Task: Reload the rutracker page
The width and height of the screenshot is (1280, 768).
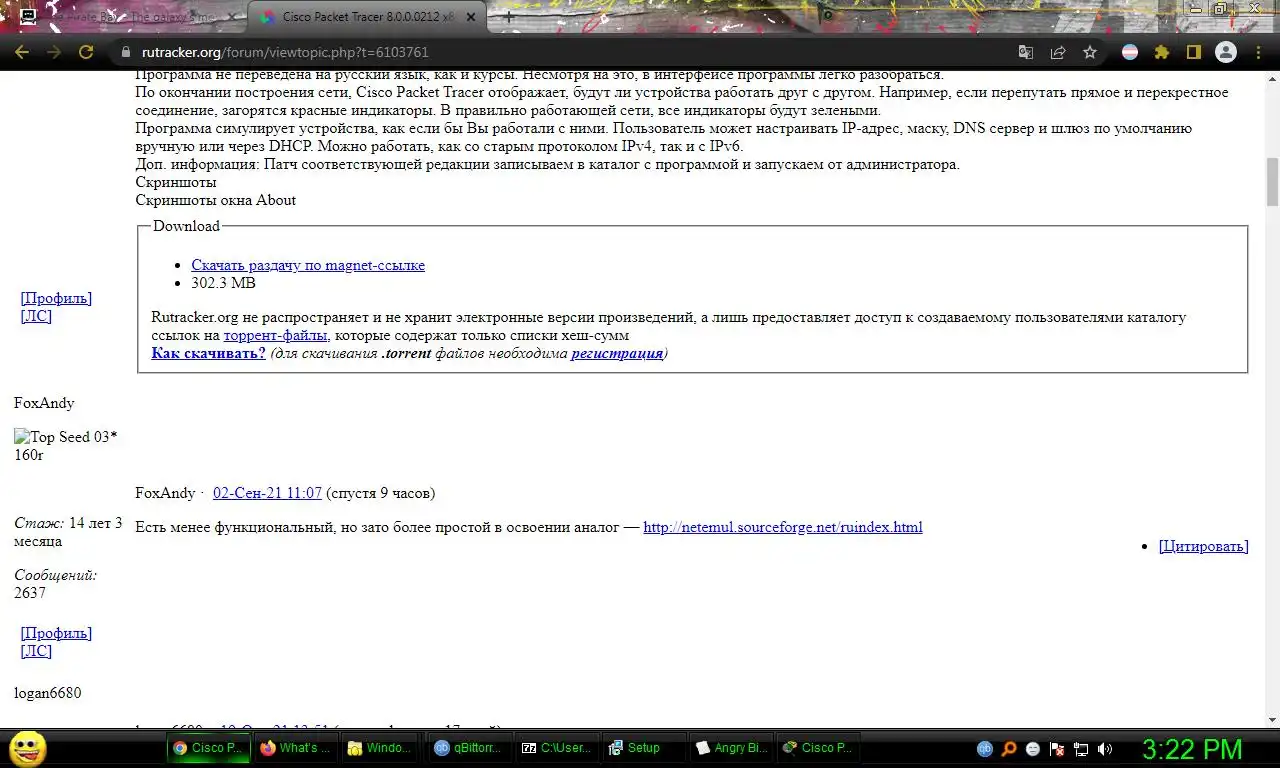Action: pos(86,52)
